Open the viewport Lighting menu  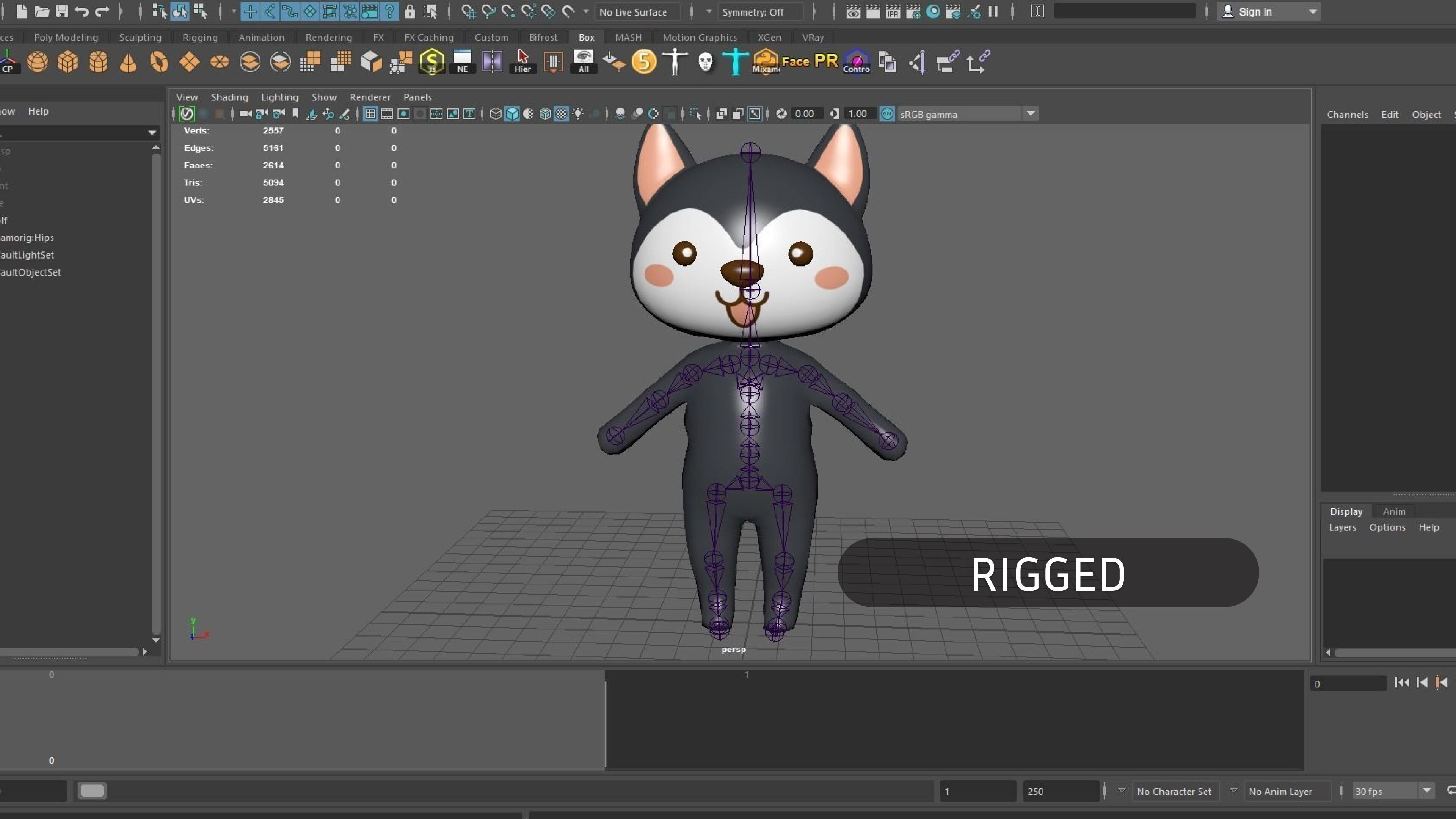pyautogui.click(x=279, y=97)
